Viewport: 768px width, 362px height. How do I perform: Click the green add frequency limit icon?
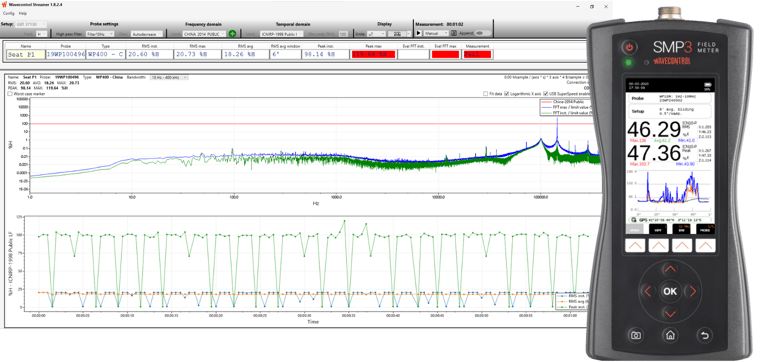click(x=232, y=34)
